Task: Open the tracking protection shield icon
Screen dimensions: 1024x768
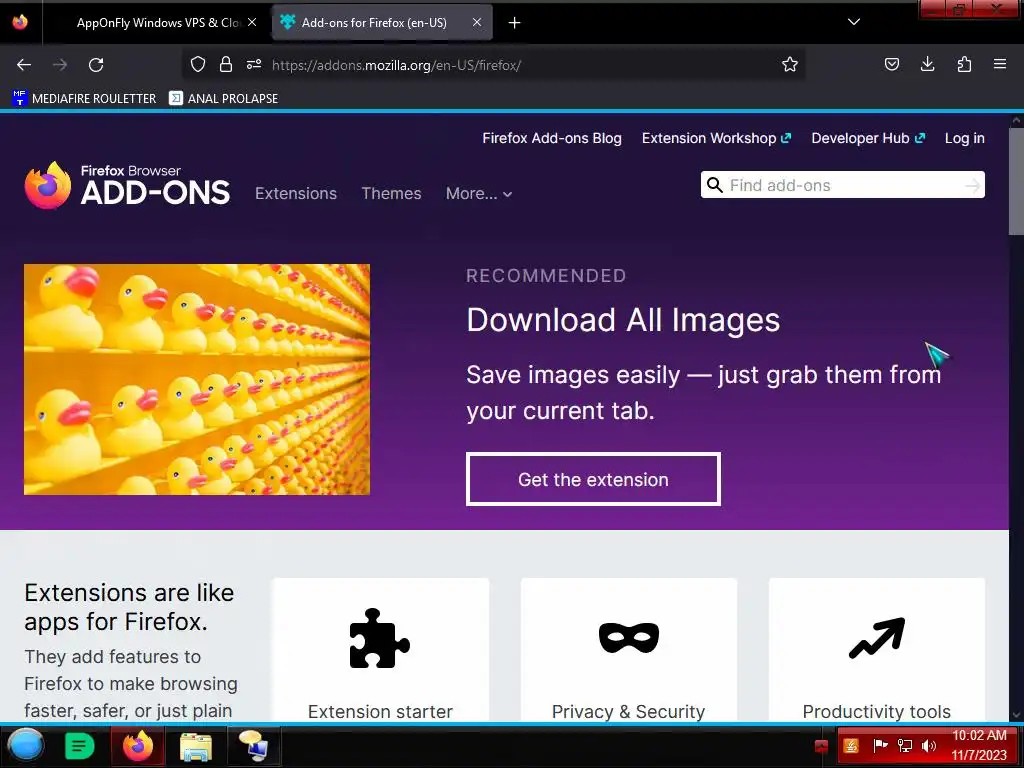Action: pos(198,64)
